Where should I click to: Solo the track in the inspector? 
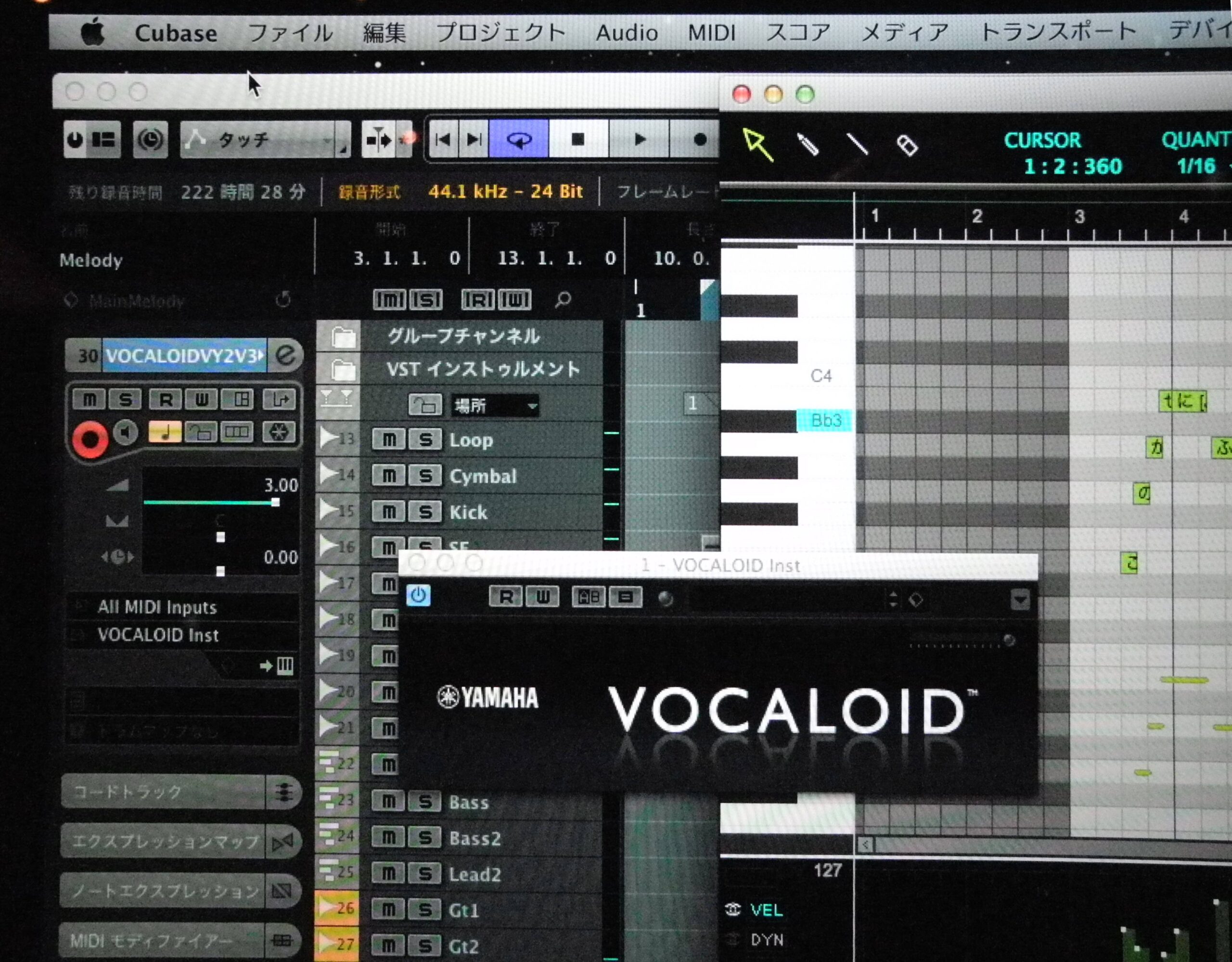[x=126, y=400]
